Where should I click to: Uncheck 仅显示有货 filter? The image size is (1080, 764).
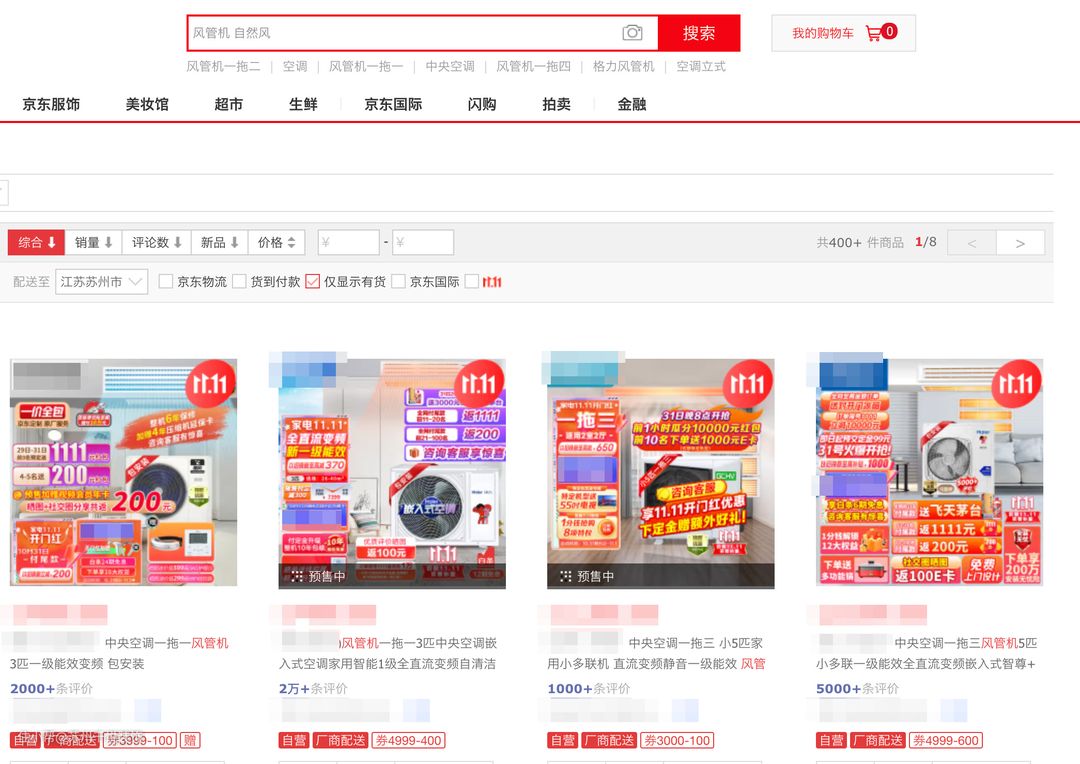pyautogui.click(x=312, y=282)
